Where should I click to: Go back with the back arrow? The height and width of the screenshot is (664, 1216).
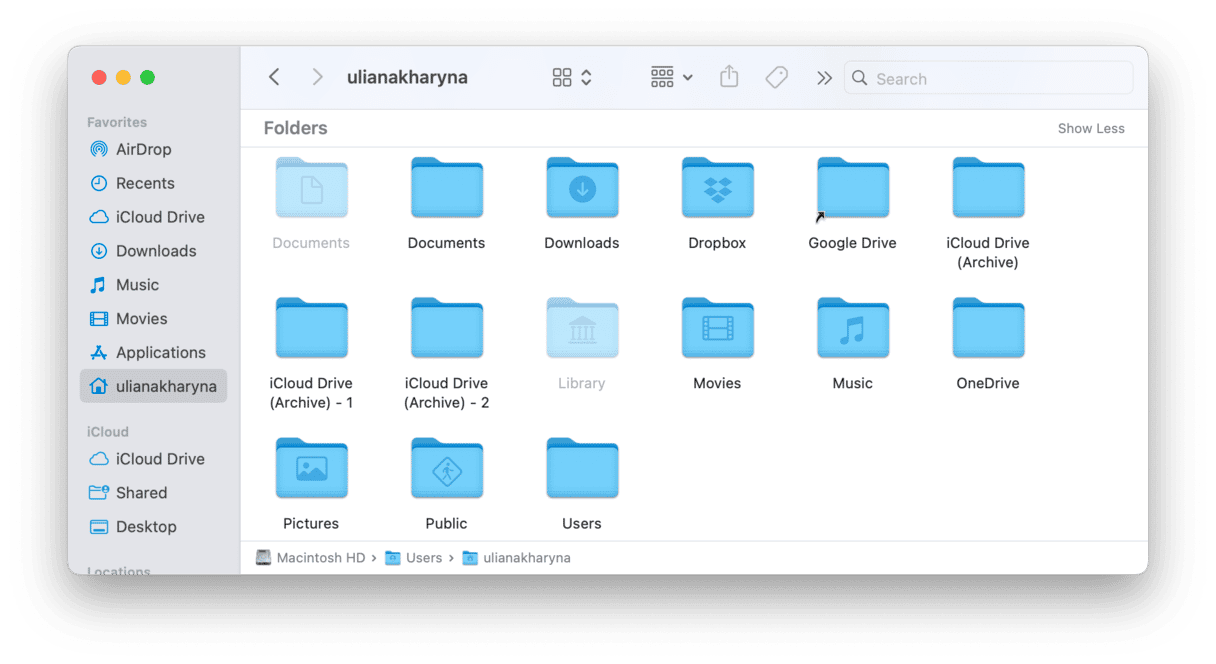tap(274, 77)
